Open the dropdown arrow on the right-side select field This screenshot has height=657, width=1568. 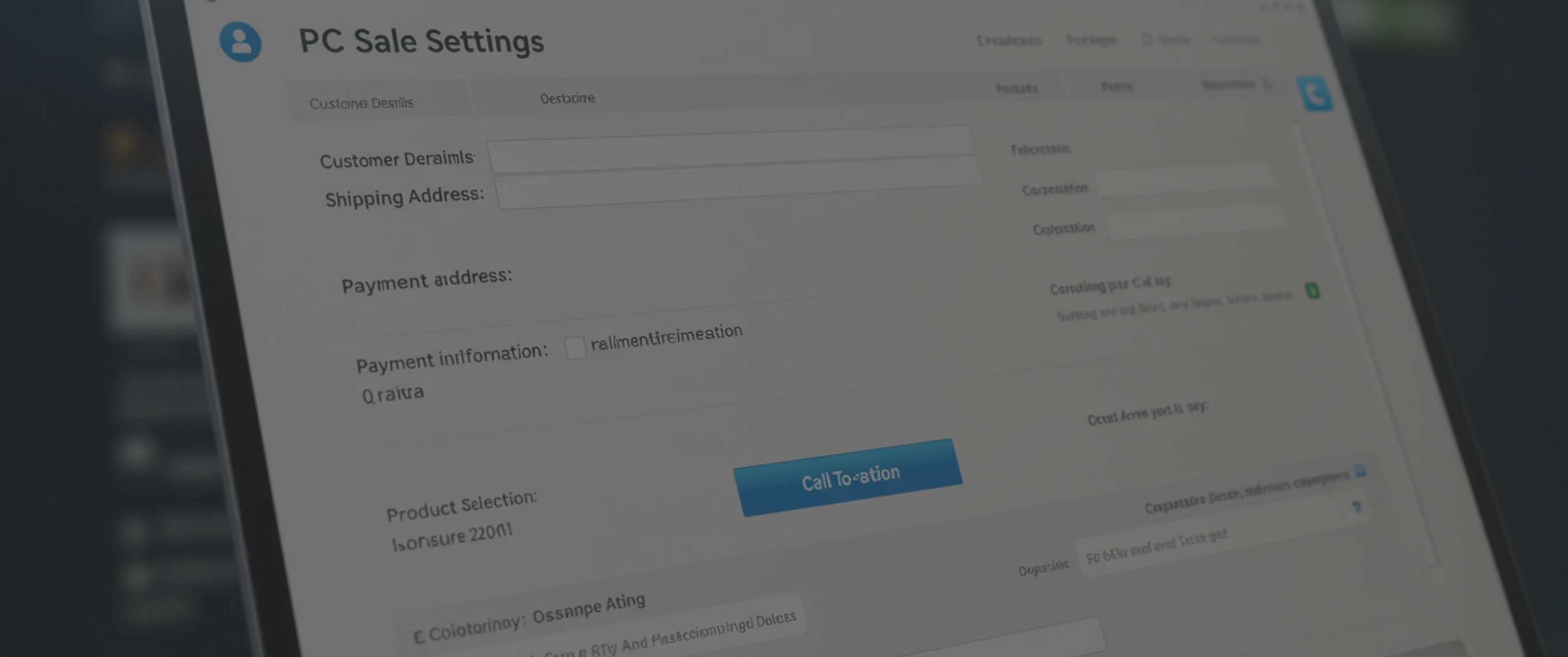1356,507
